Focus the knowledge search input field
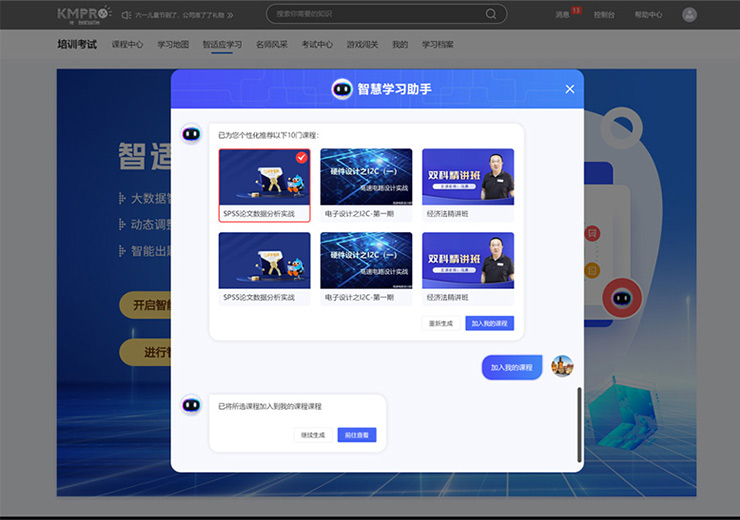This screenshot has width=740, height=520. (387, 14)
